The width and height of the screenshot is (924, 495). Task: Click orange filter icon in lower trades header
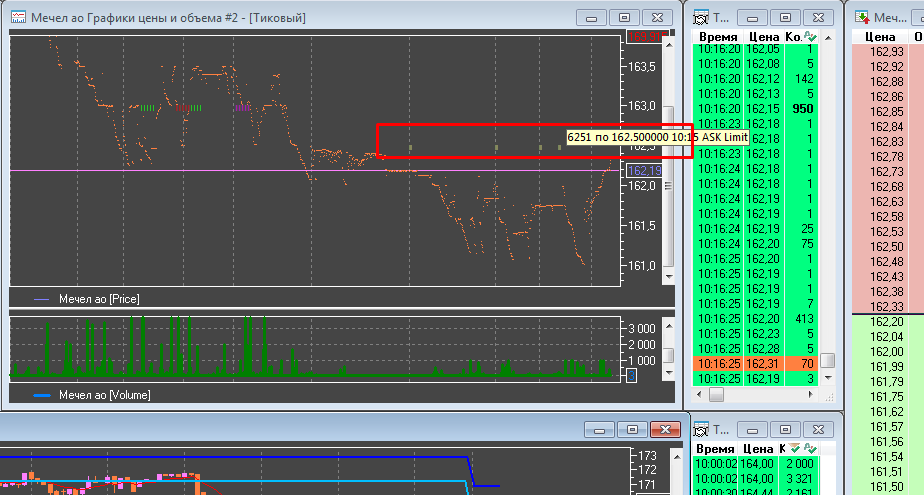coord(795,449)
